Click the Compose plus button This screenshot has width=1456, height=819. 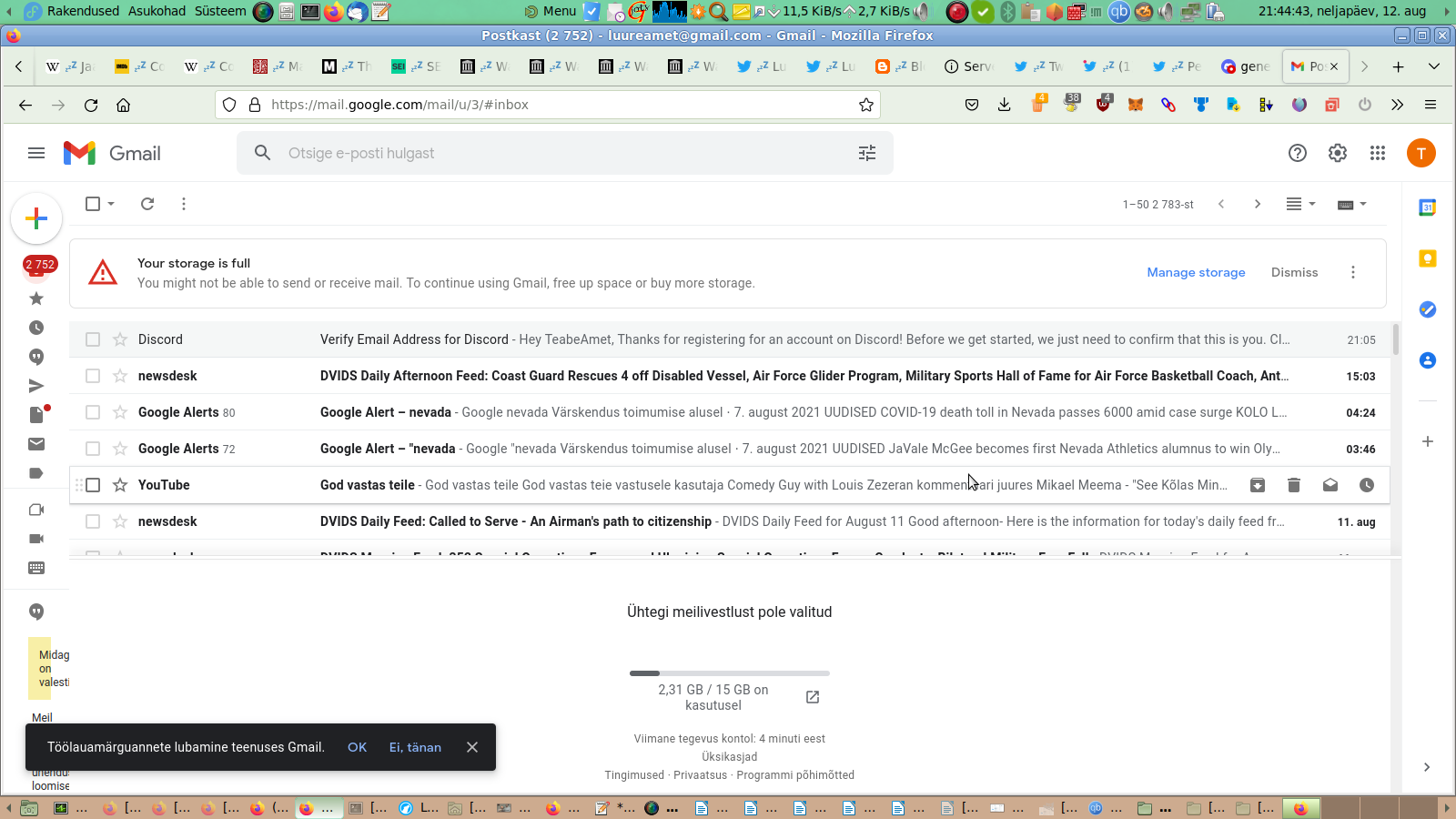[x=36, y=218]
